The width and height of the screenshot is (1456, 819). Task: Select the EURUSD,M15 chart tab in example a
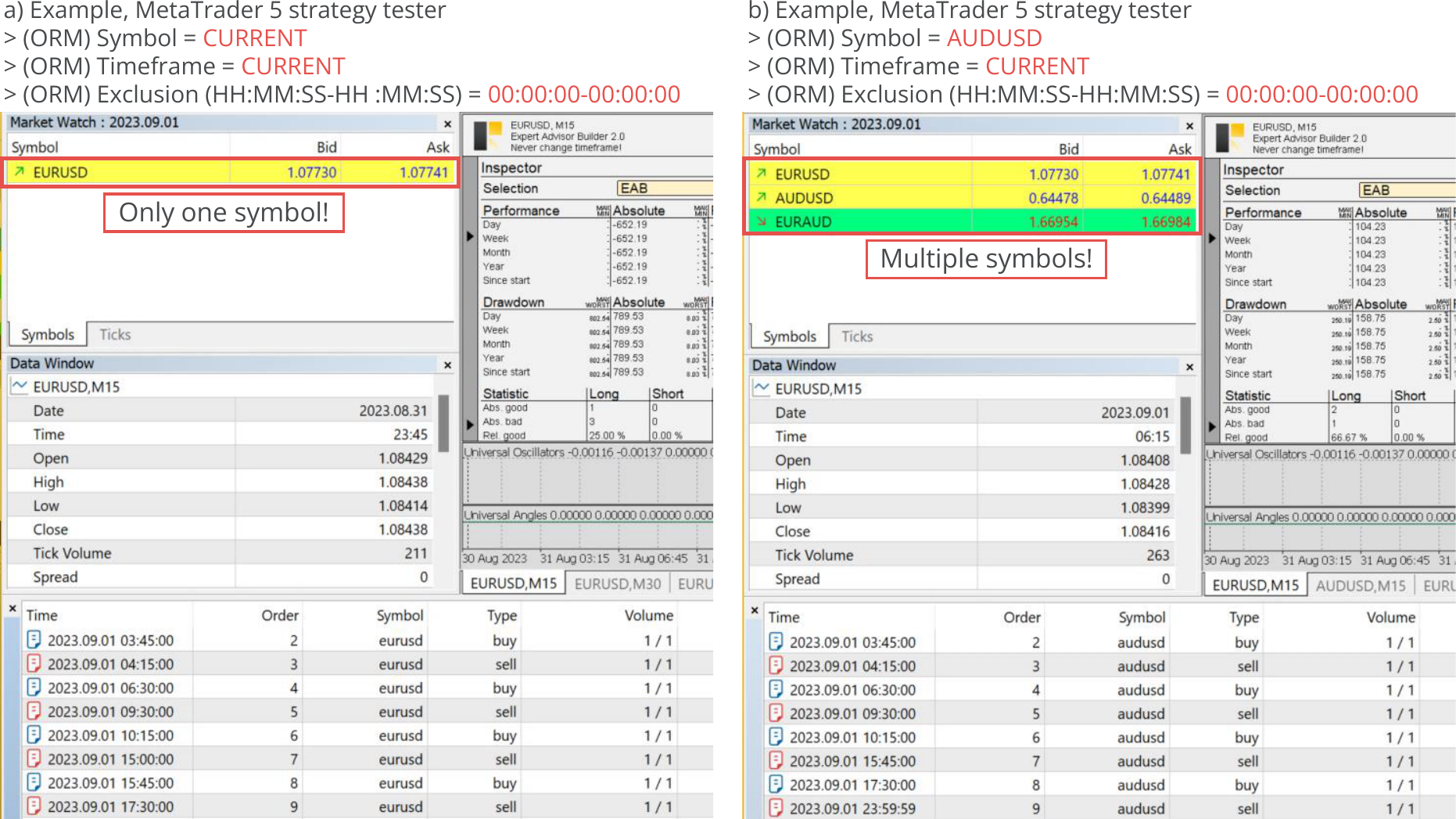coord(514,584)
